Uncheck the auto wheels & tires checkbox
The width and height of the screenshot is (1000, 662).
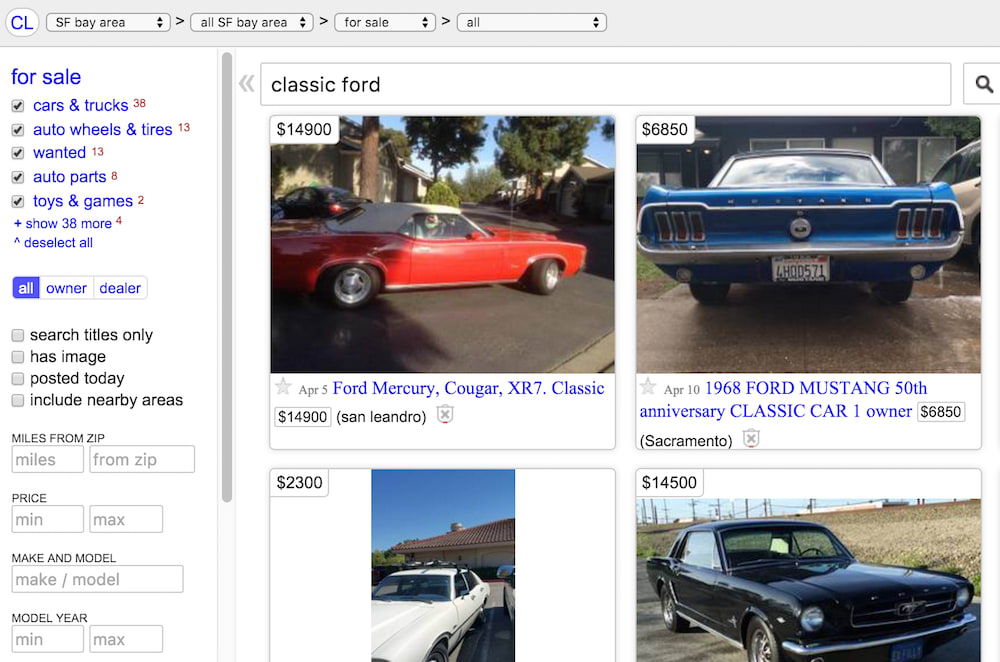coord(18,130)
